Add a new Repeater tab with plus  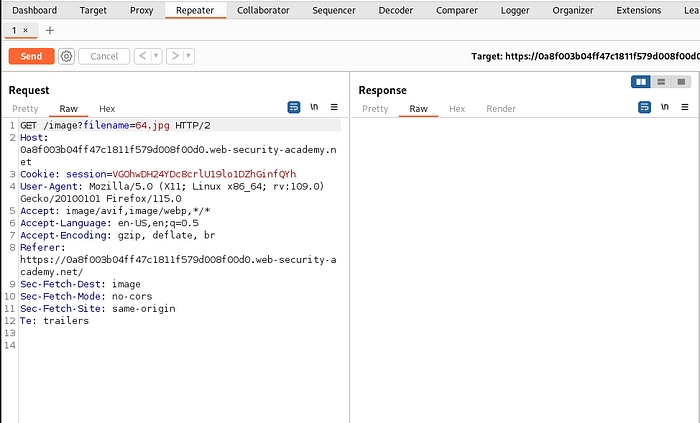coord(50,31)
